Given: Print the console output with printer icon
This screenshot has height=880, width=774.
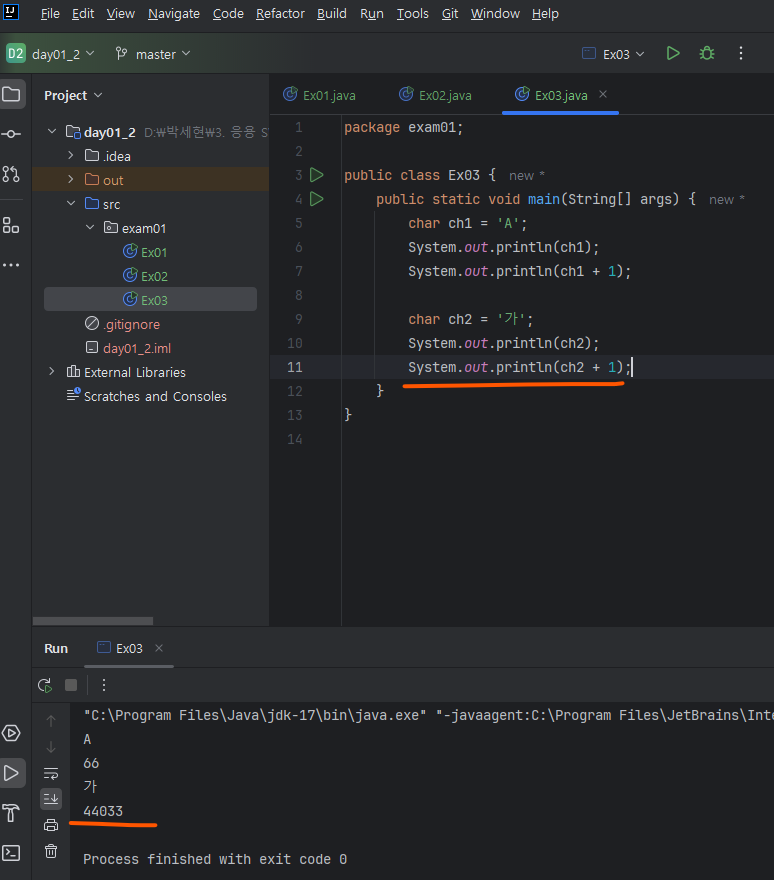Looking at the screenshot, I should (x=51, y=825).
